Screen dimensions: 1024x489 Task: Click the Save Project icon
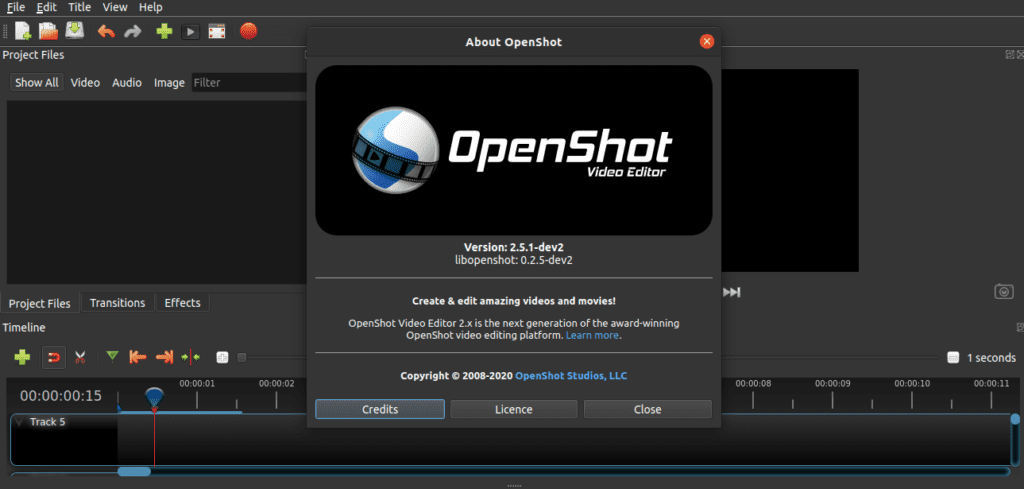tap(74, 31)
